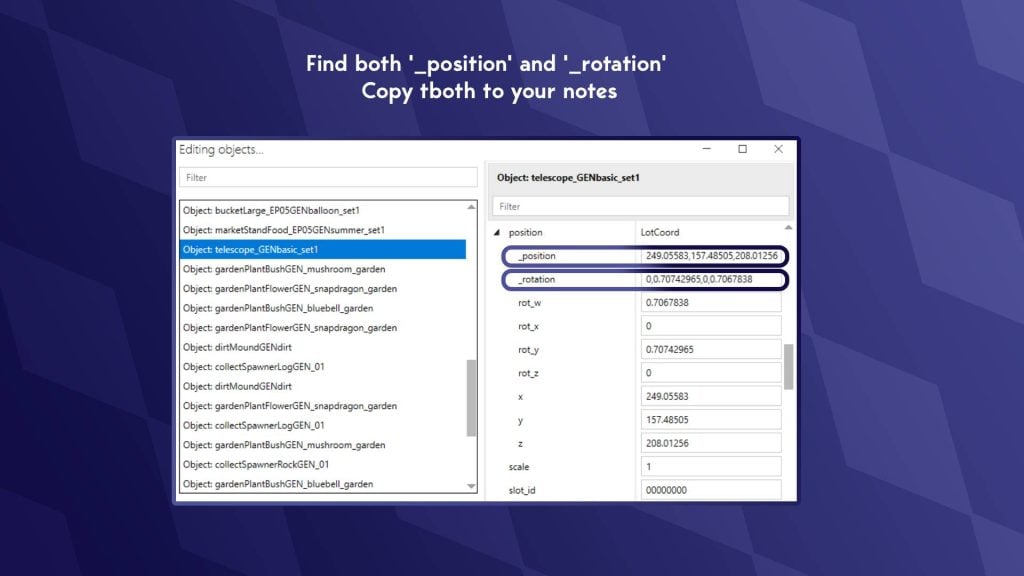Viewport: 1024px width, 576px height.
Task: Select telescope_GENbasic_set1 object in list
Action: click(x=322, y=250)
